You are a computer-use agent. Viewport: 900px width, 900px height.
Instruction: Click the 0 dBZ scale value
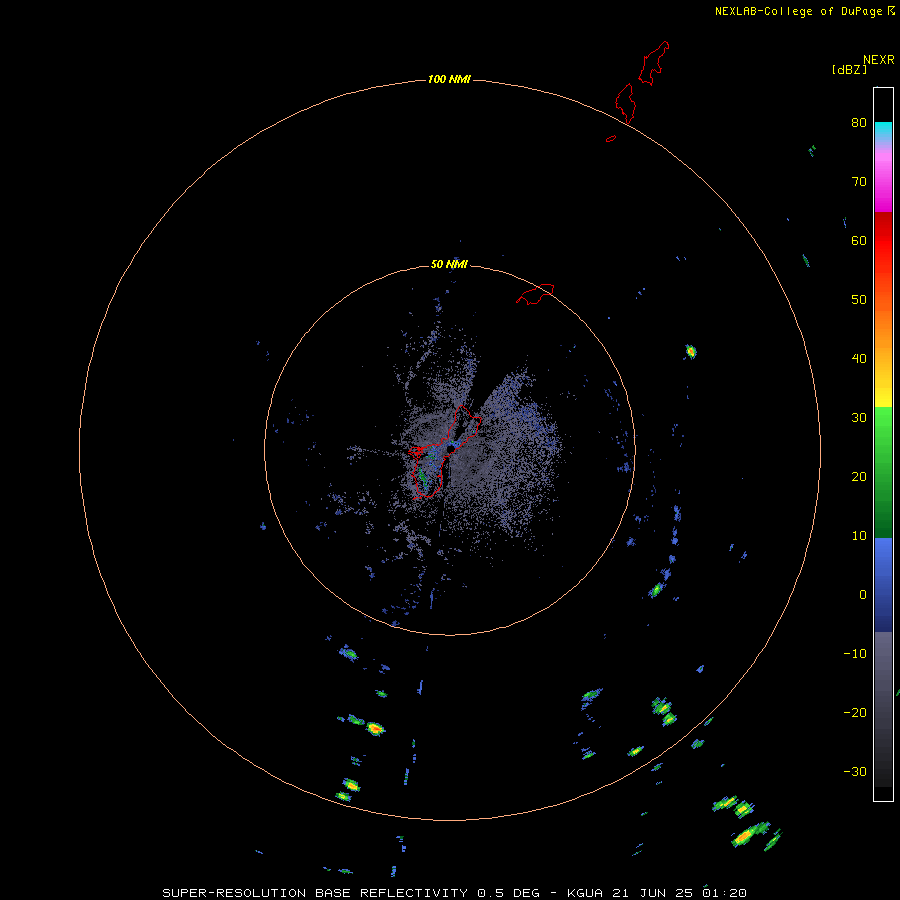tap(863, 595)
